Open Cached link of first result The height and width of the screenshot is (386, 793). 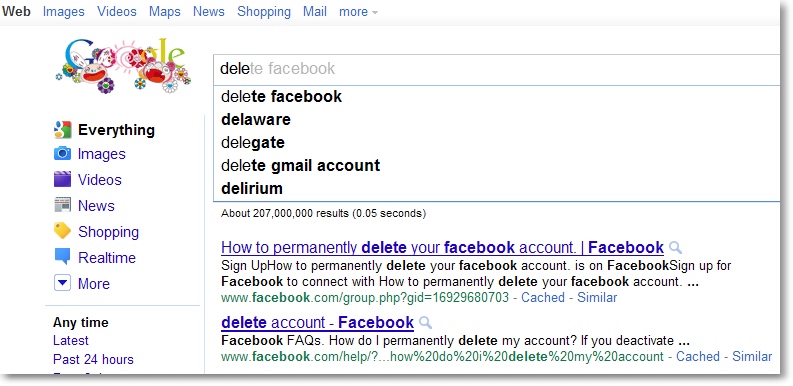pyautogui.click(x=543, y=297)
